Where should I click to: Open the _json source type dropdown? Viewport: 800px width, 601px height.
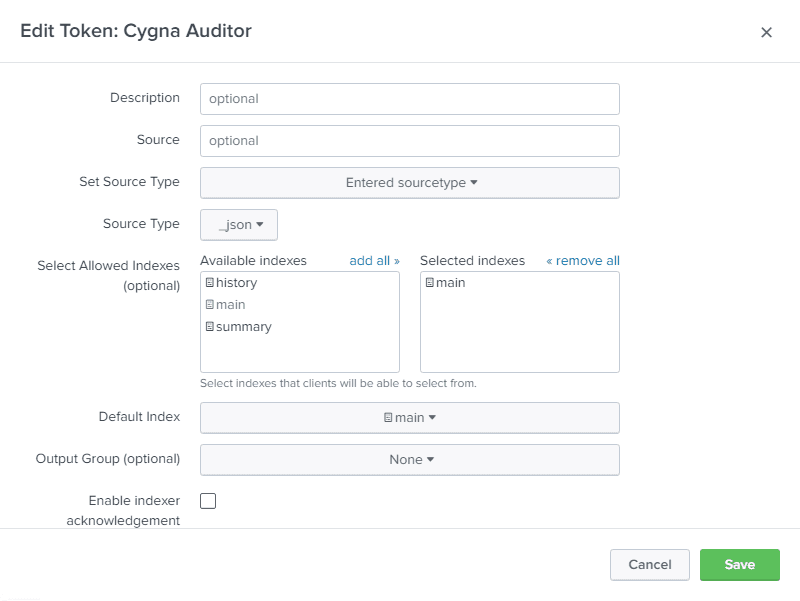click(x=238, y=224)
